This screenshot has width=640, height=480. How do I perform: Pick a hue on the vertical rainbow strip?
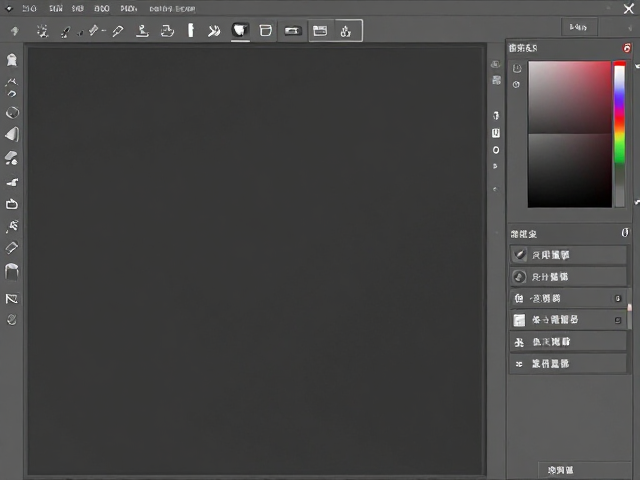tap(620, 134)
